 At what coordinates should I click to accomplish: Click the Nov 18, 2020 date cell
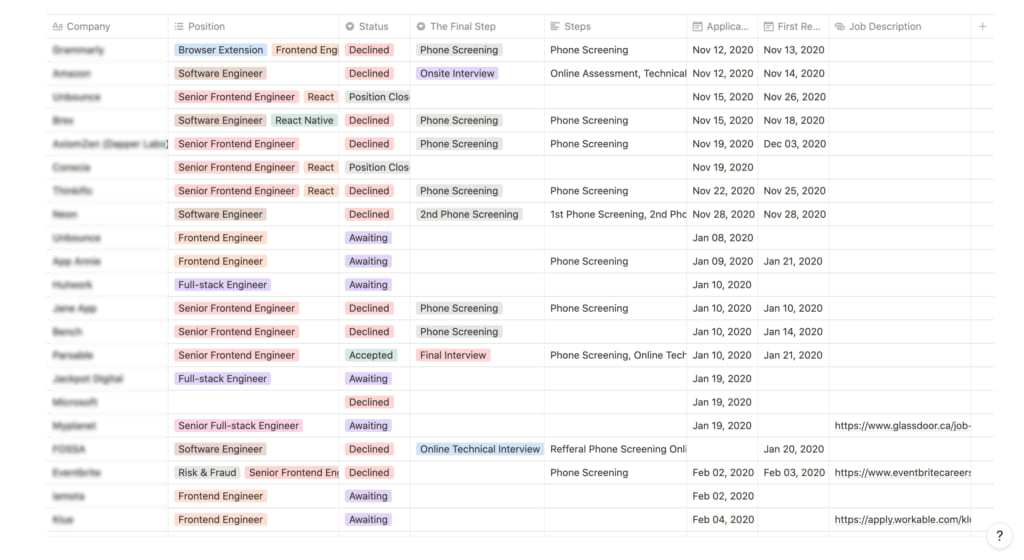pyautogui.click(x=793, y=121)
